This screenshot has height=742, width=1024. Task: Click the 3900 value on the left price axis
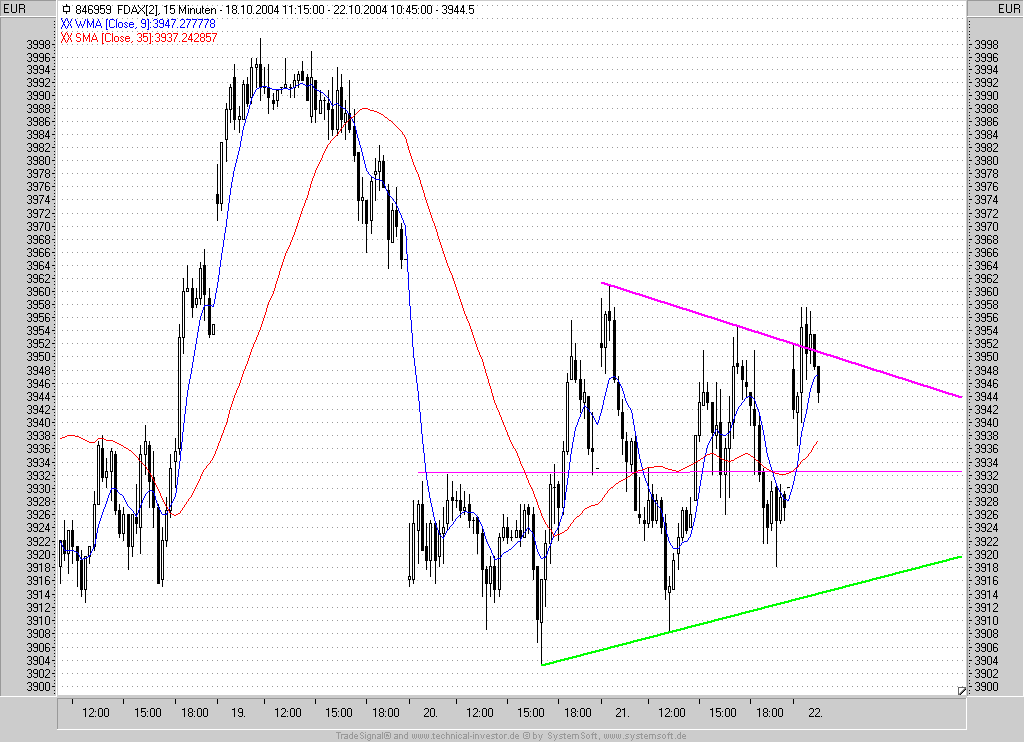[39, 687]
